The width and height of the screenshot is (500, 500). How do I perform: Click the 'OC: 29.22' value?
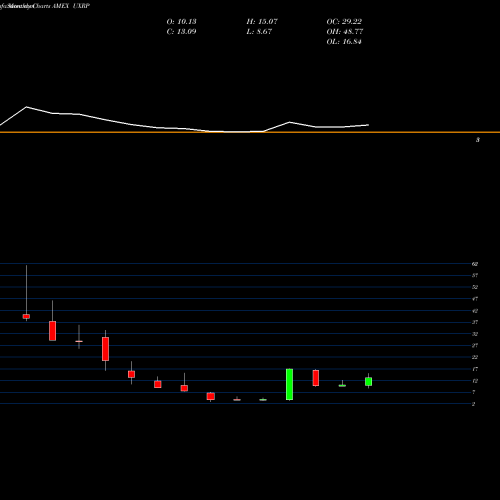[344, 22]
